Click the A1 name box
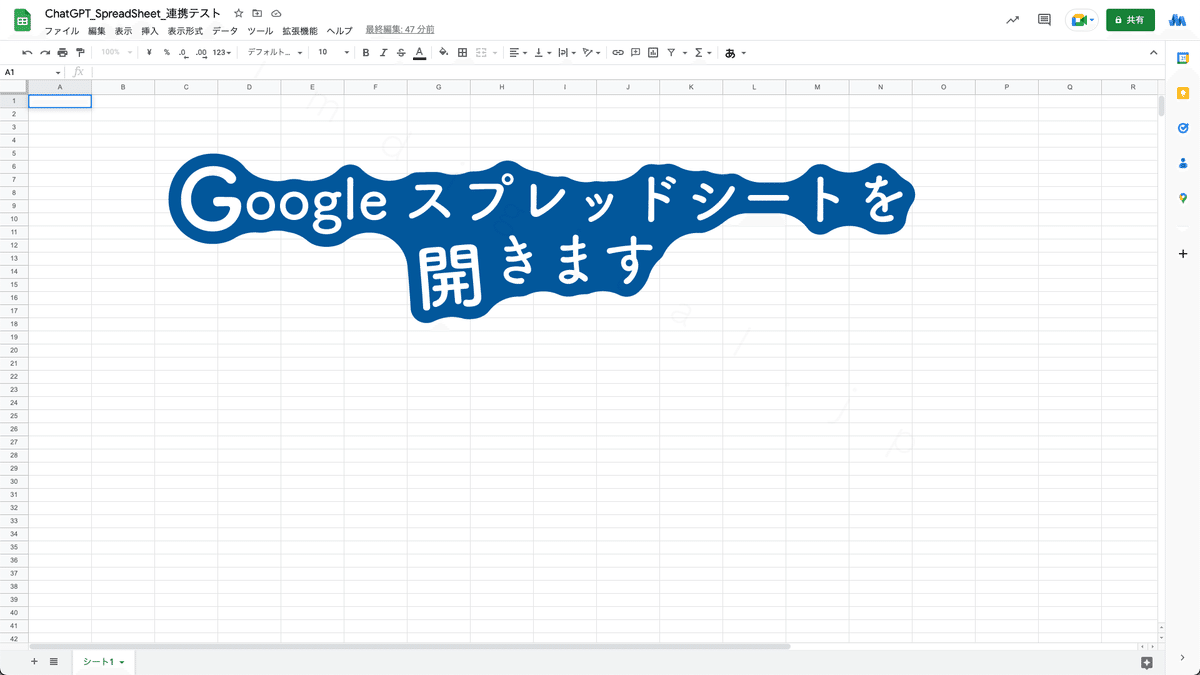1200x675 pixels. point(33,72)
